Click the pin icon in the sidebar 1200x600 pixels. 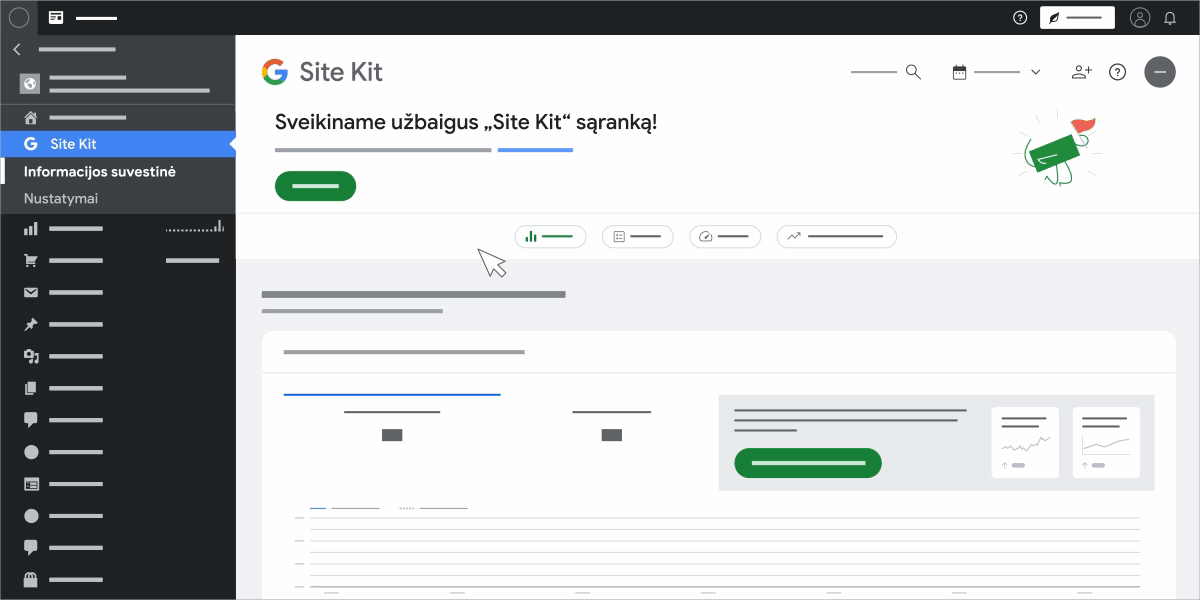point(30,324)
